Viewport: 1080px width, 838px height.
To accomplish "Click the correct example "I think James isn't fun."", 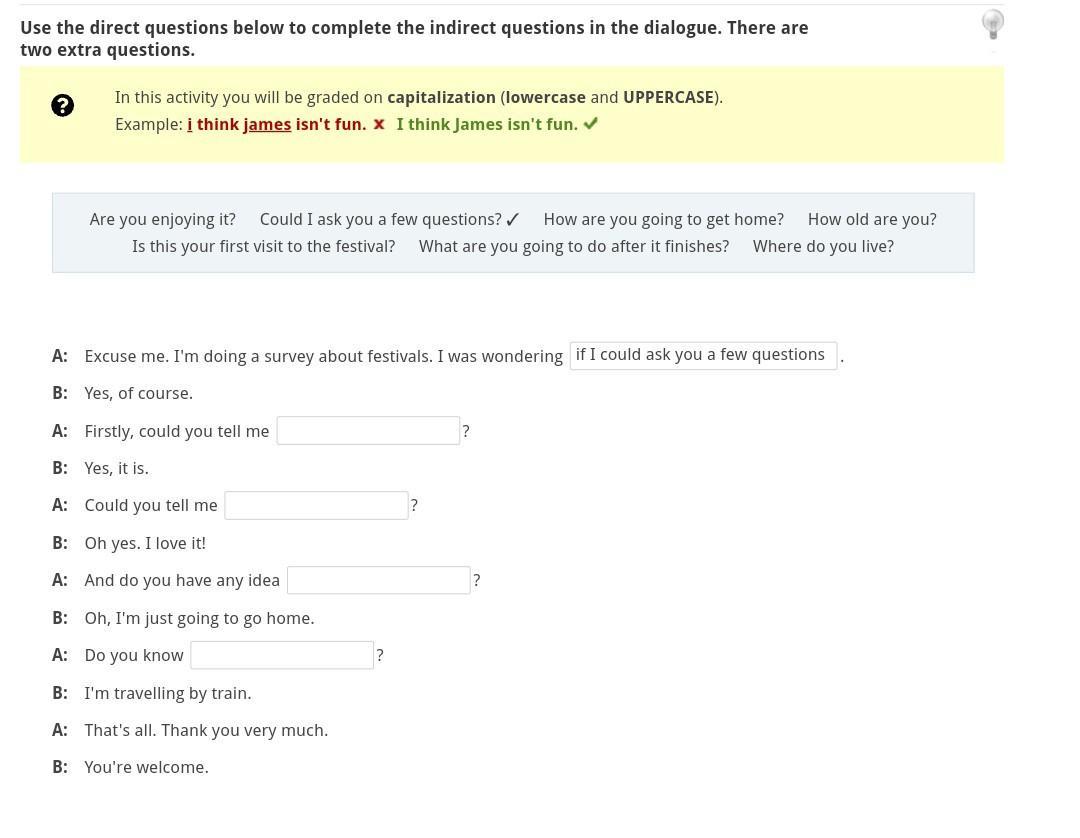I will 487,124.
